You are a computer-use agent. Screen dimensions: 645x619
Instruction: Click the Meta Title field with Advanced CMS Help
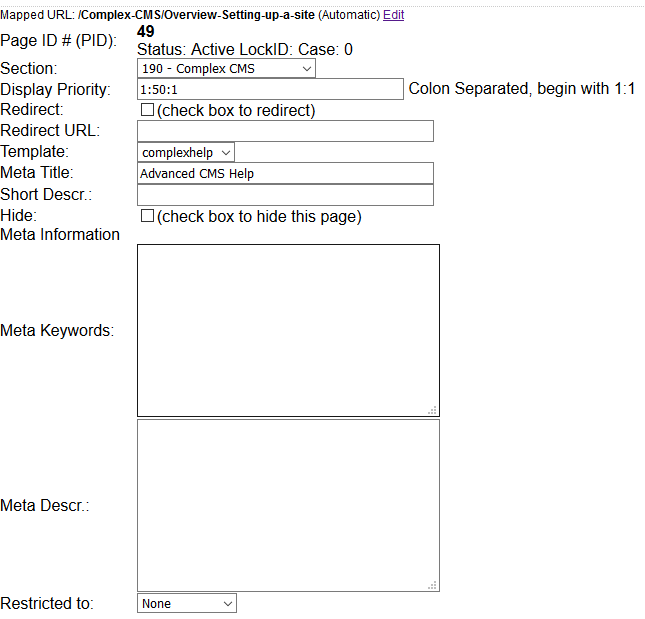[285, 173]
